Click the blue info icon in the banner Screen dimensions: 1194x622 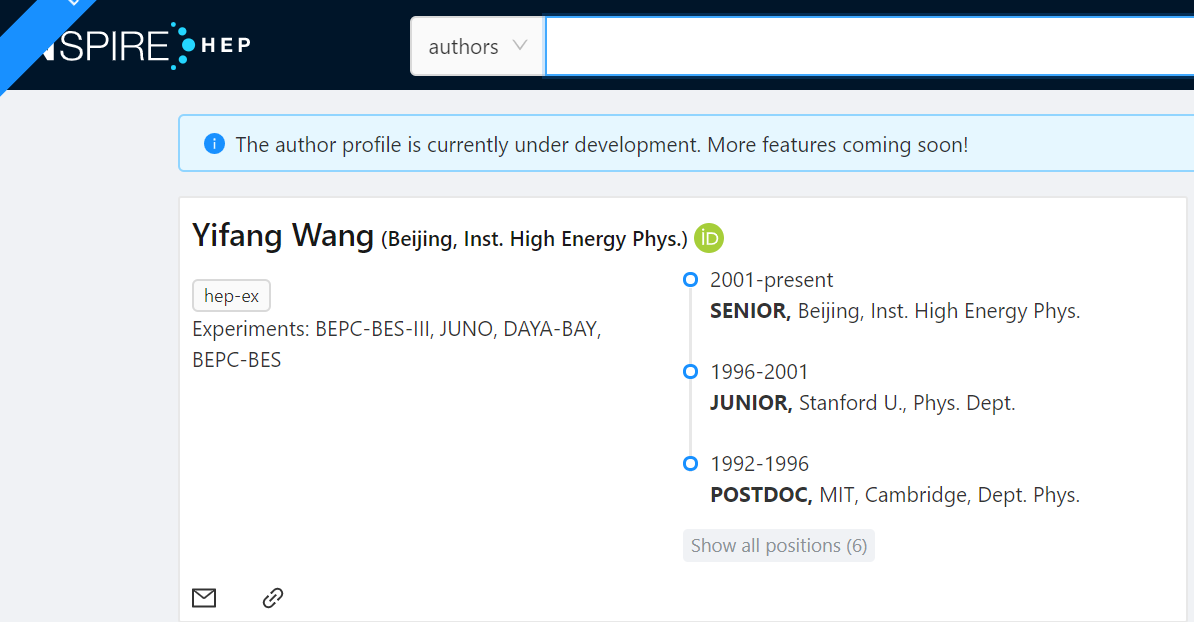(215, 143)
